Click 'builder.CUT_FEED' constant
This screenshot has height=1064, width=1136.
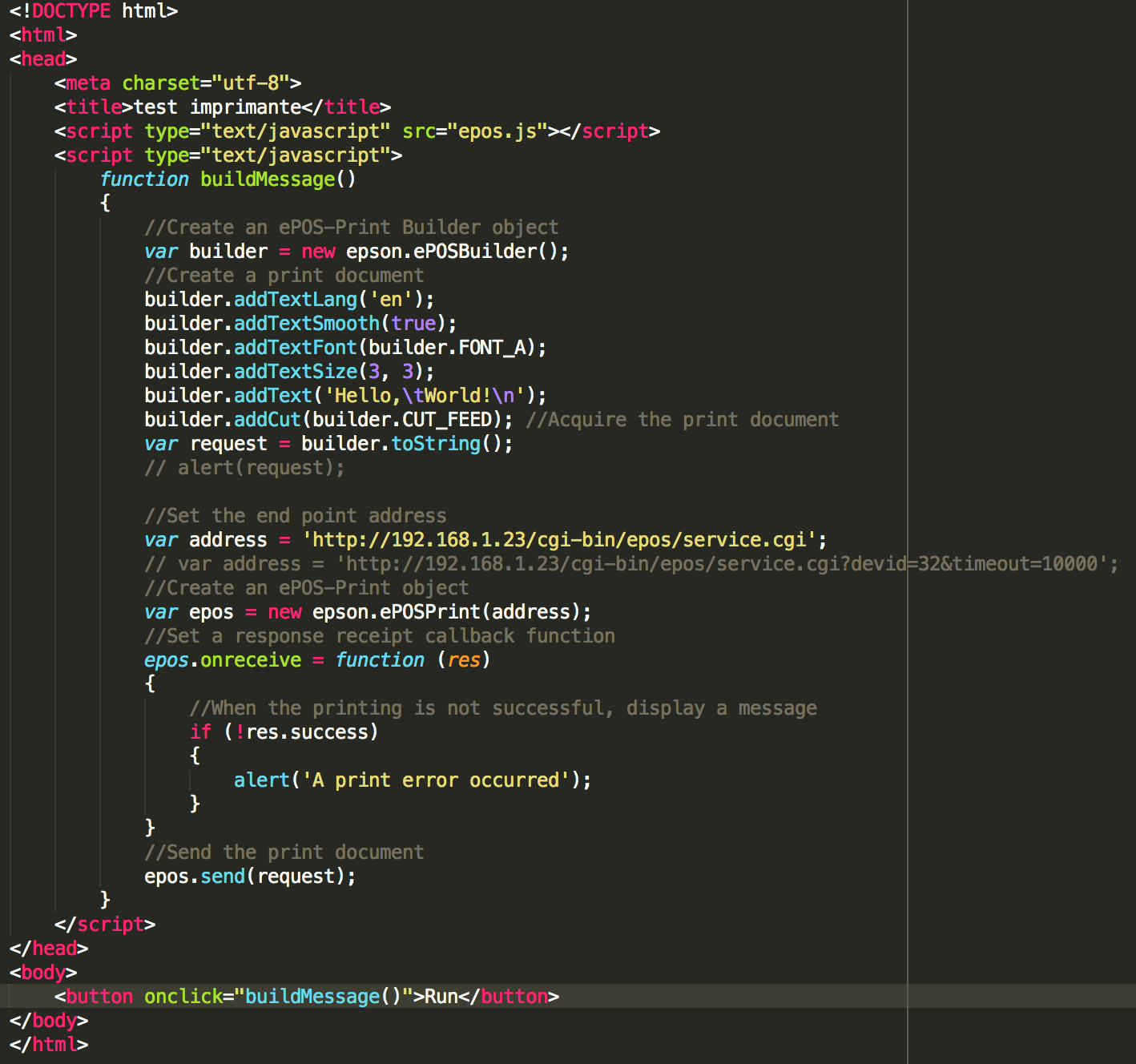coord(402,420)
